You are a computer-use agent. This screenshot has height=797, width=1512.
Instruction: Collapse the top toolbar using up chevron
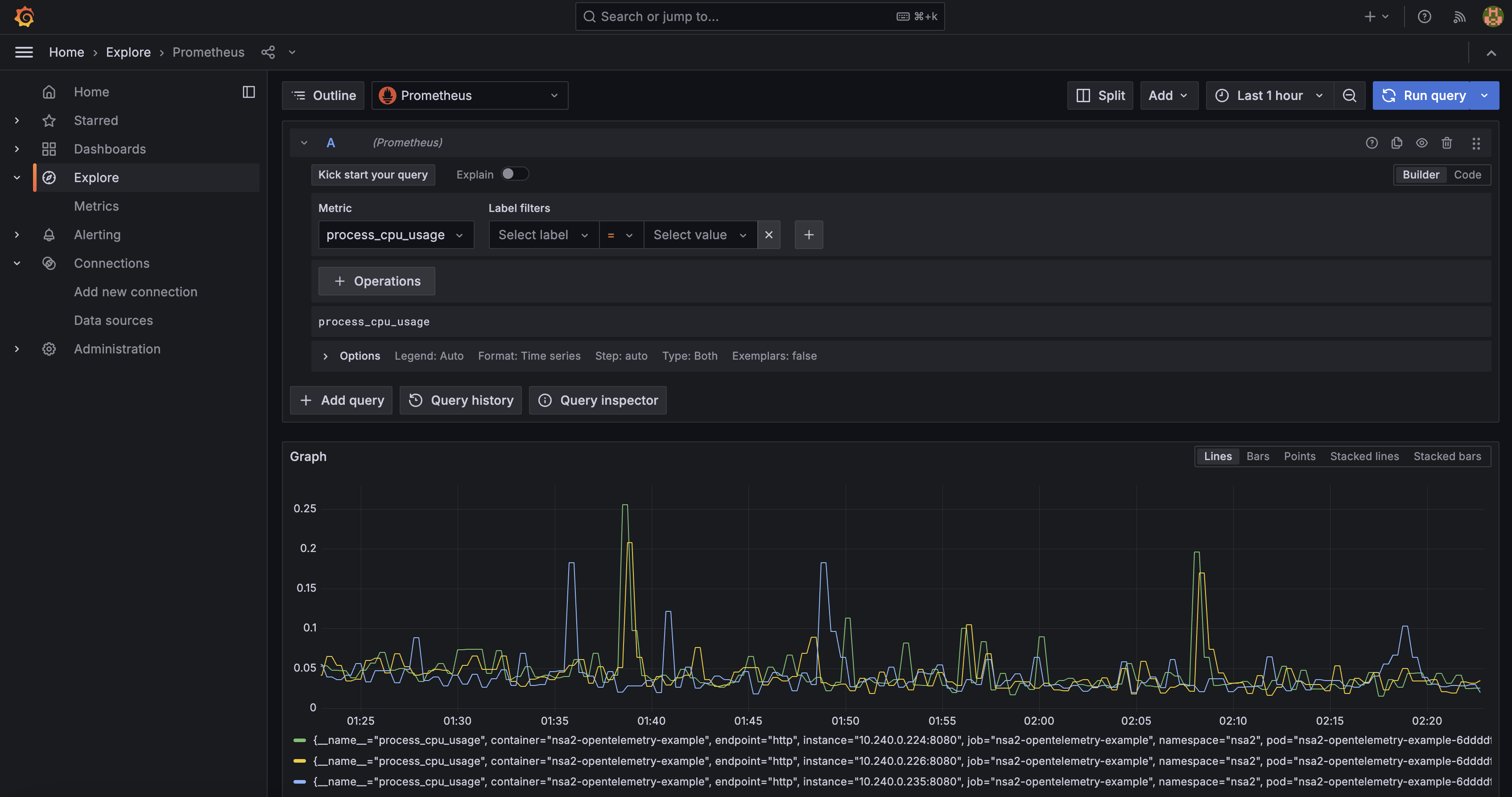1491,53
